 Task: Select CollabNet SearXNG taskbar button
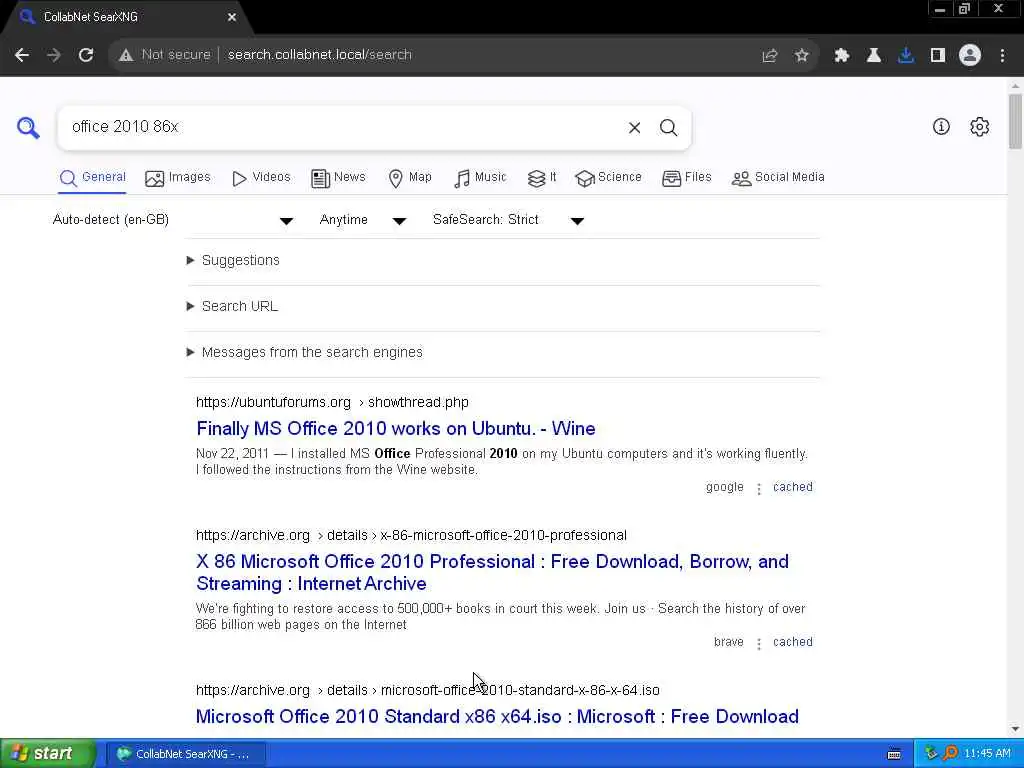(185, 754)
